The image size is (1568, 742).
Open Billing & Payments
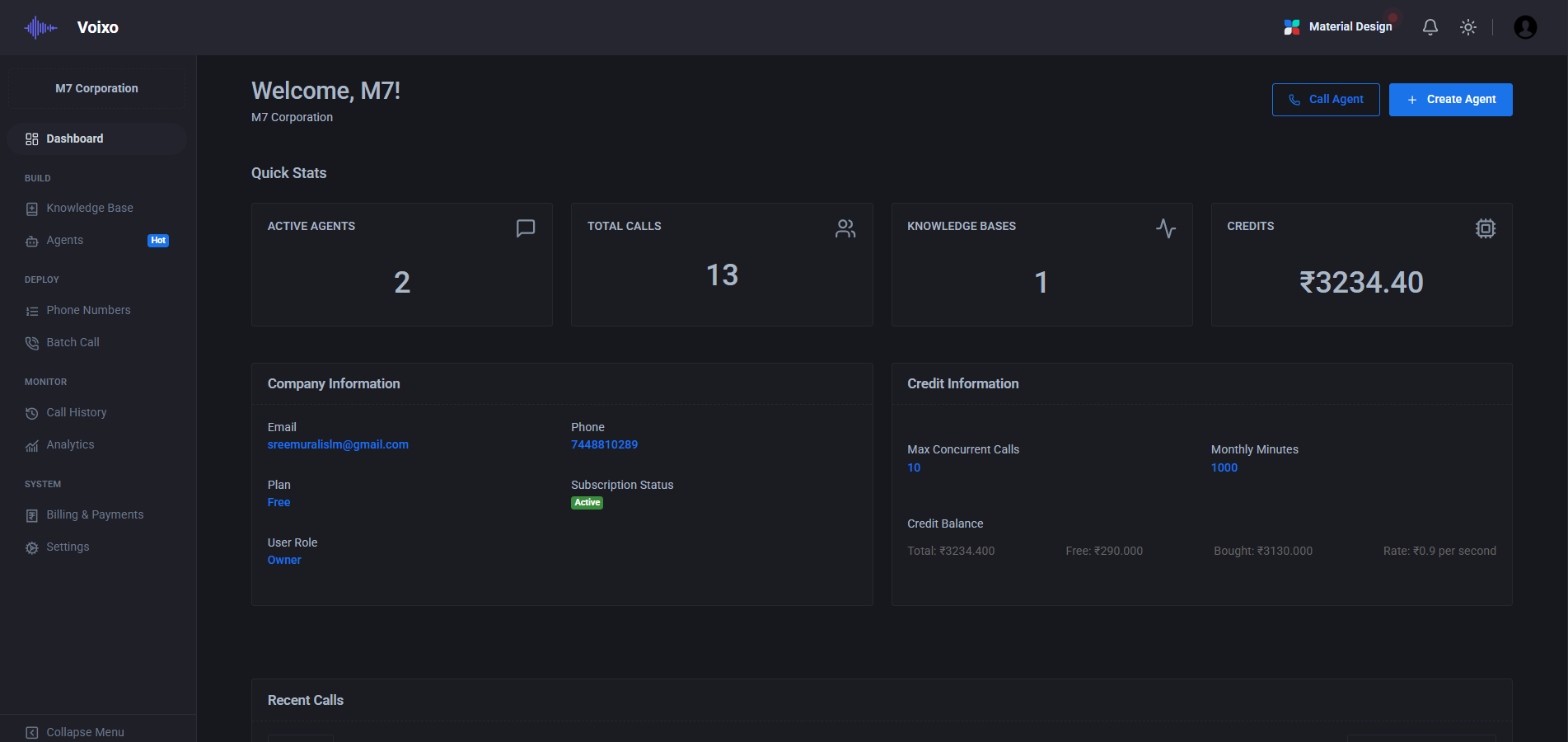click(x=94, y=514)
